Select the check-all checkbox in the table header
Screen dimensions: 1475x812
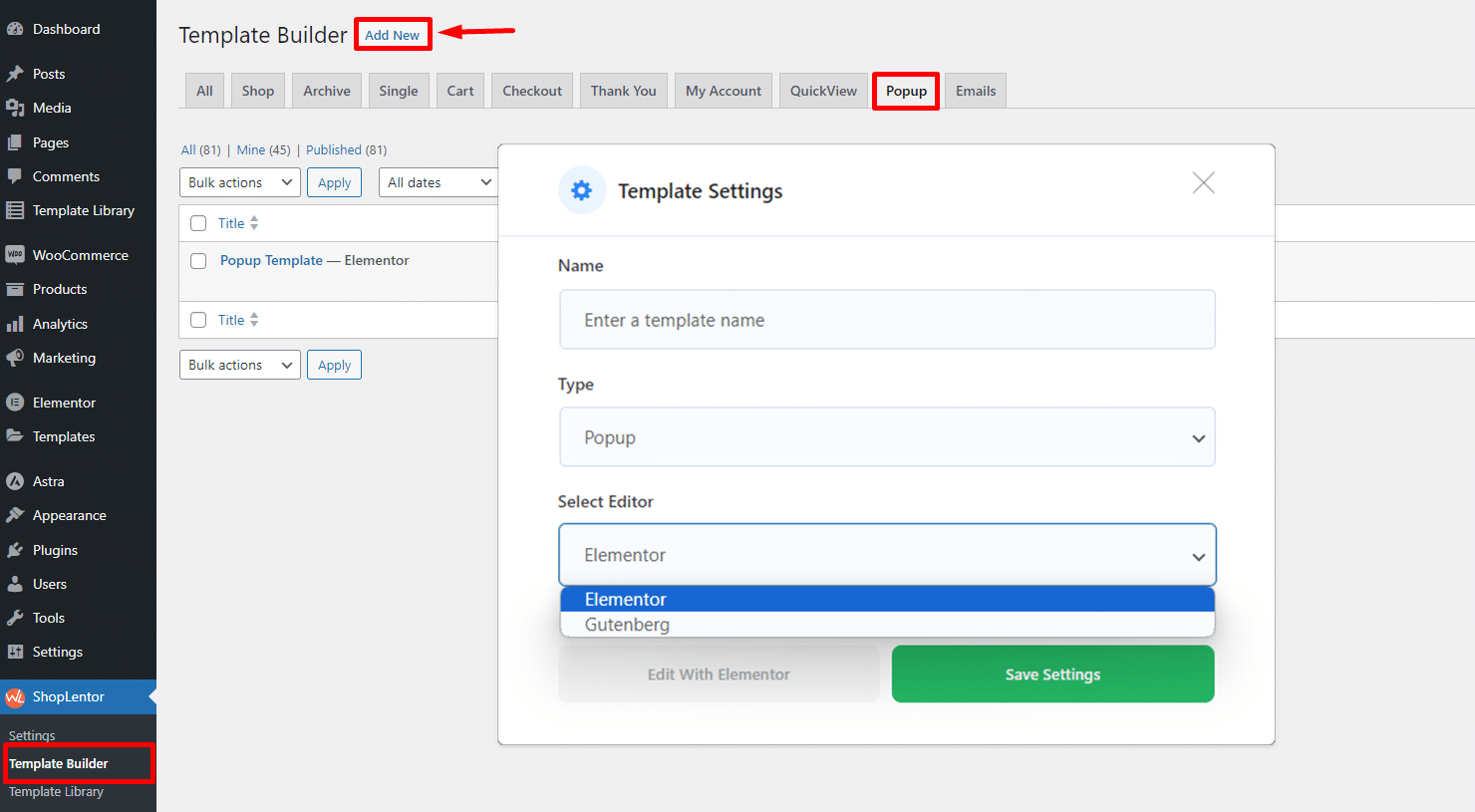(x=198, y=222)
